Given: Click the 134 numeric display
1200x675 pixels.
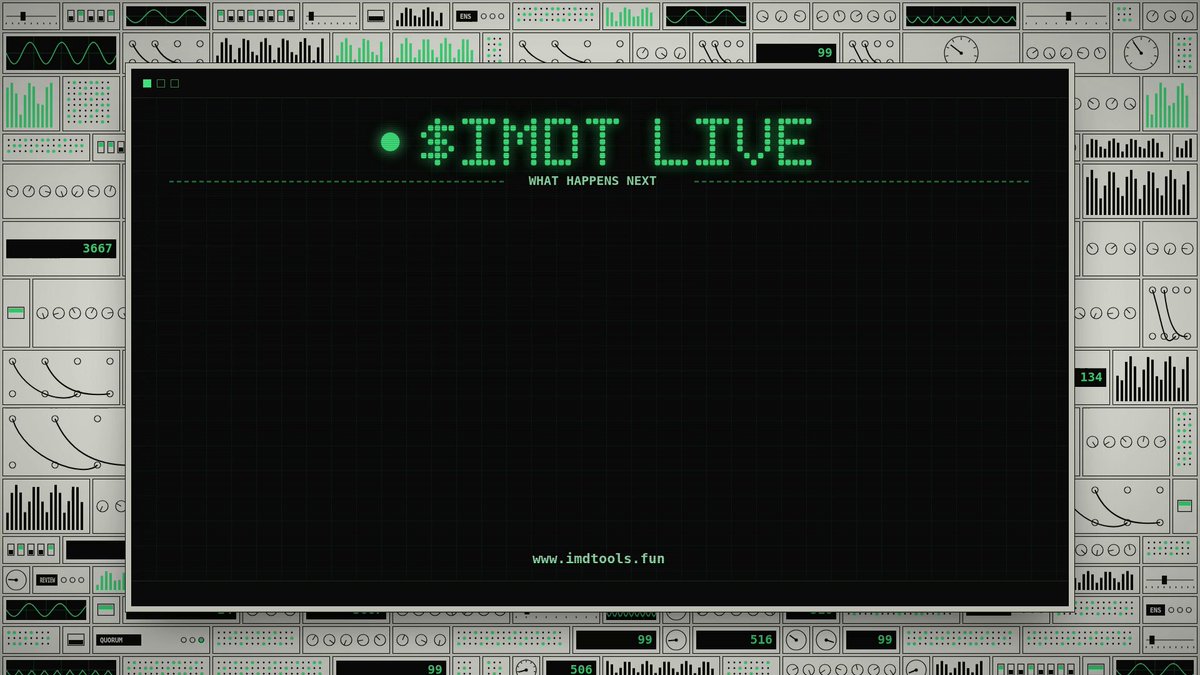Looking at the screenshot, I should [1090, 377].
